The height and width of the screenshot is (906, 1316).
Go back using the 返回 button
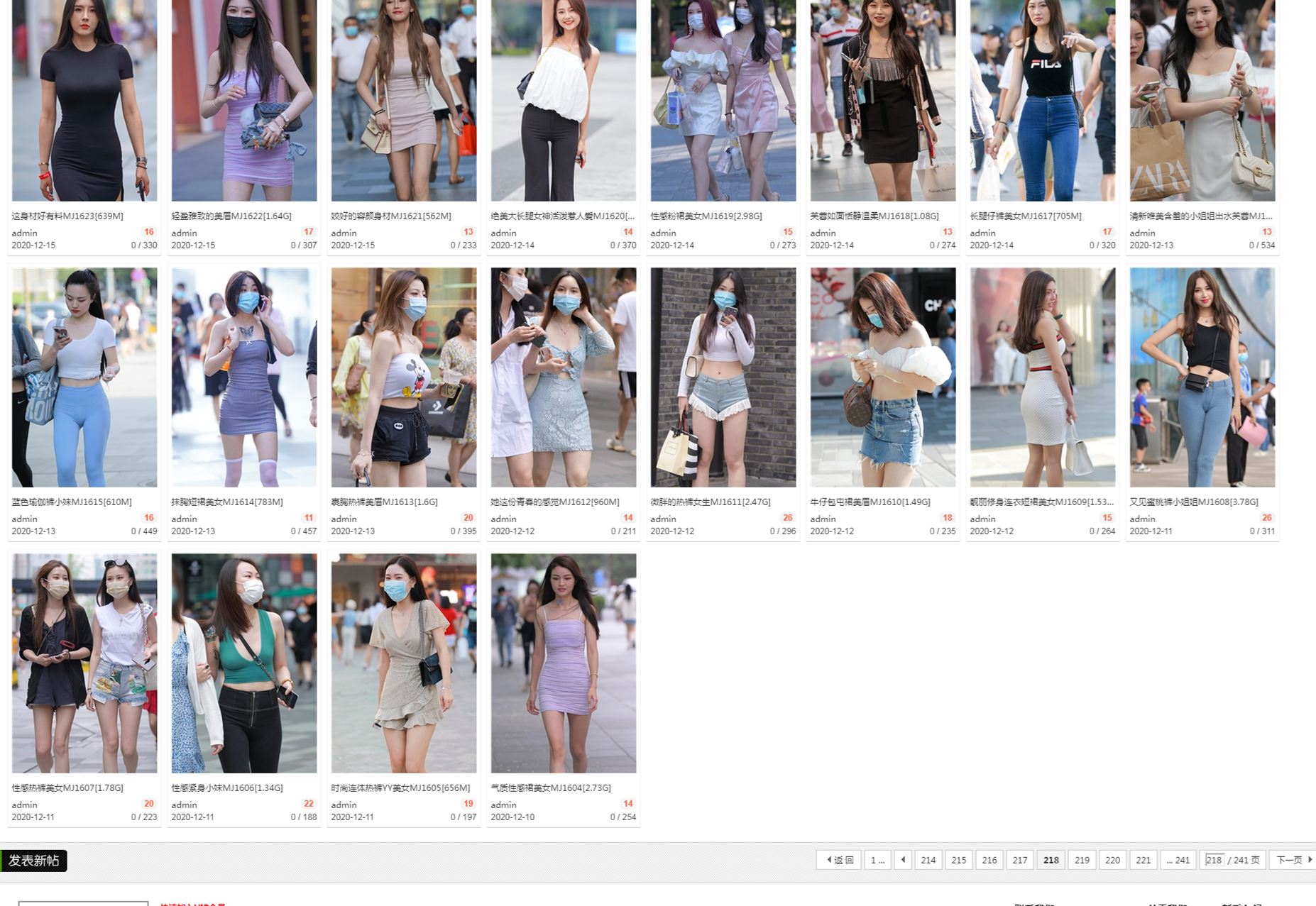pyautogui.click(x=839, y=860)
